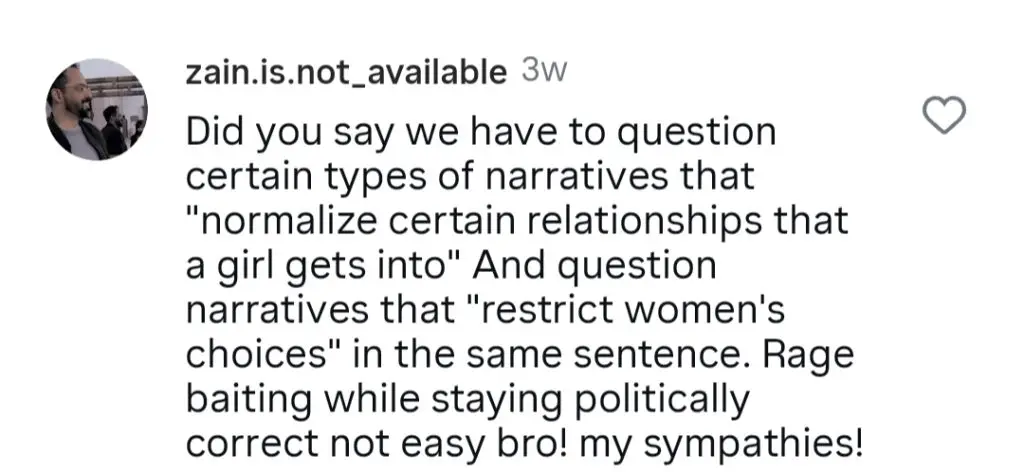
Task: Click the line with "in the same sentence"
Action: coord(520,354)
